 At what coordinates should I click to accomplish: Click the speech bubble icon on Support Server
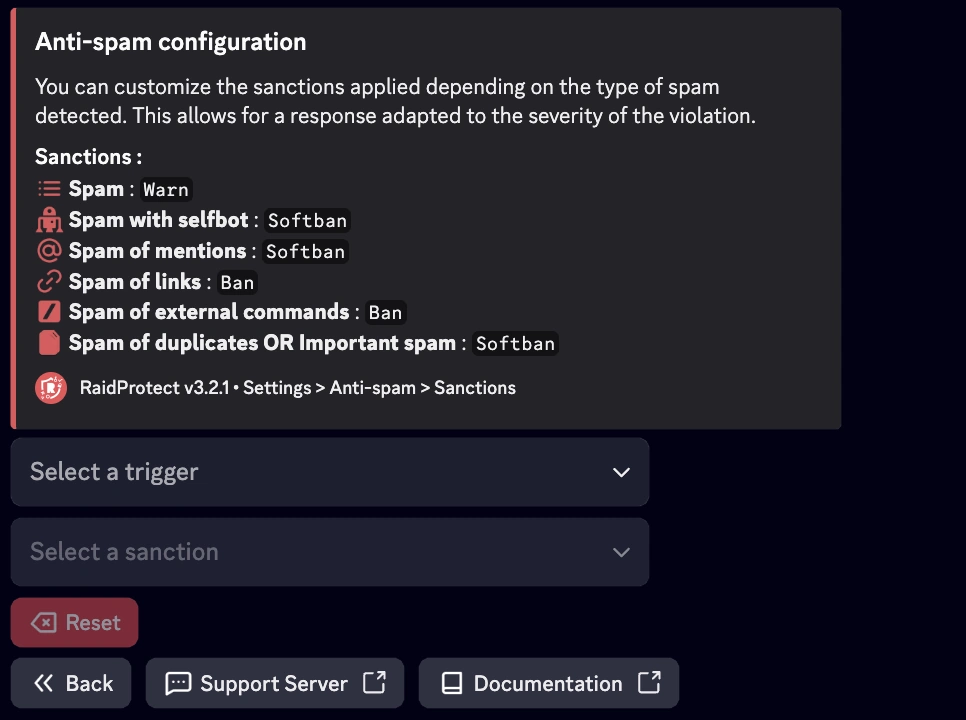pyautogui.click(x=177, y=683)
